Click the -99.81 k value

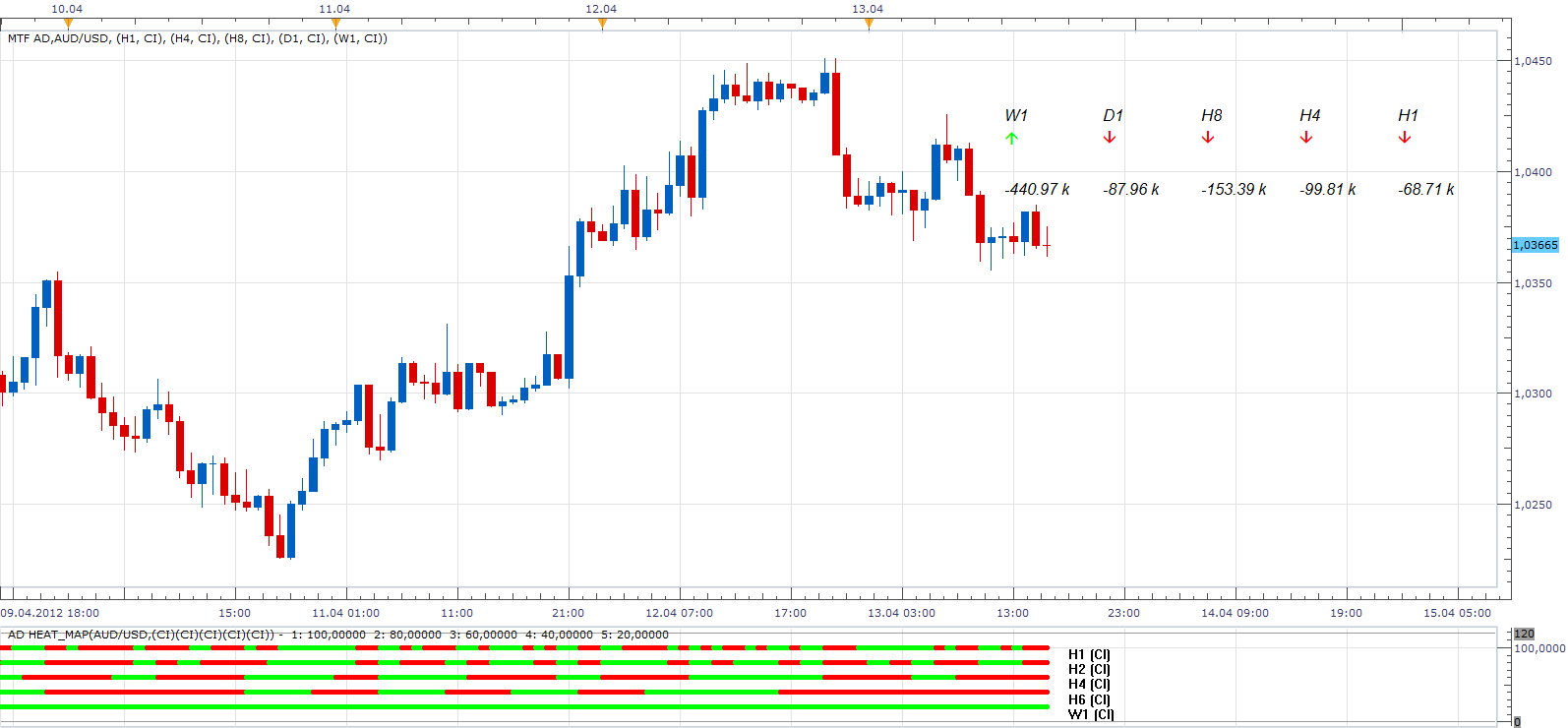1328,189
